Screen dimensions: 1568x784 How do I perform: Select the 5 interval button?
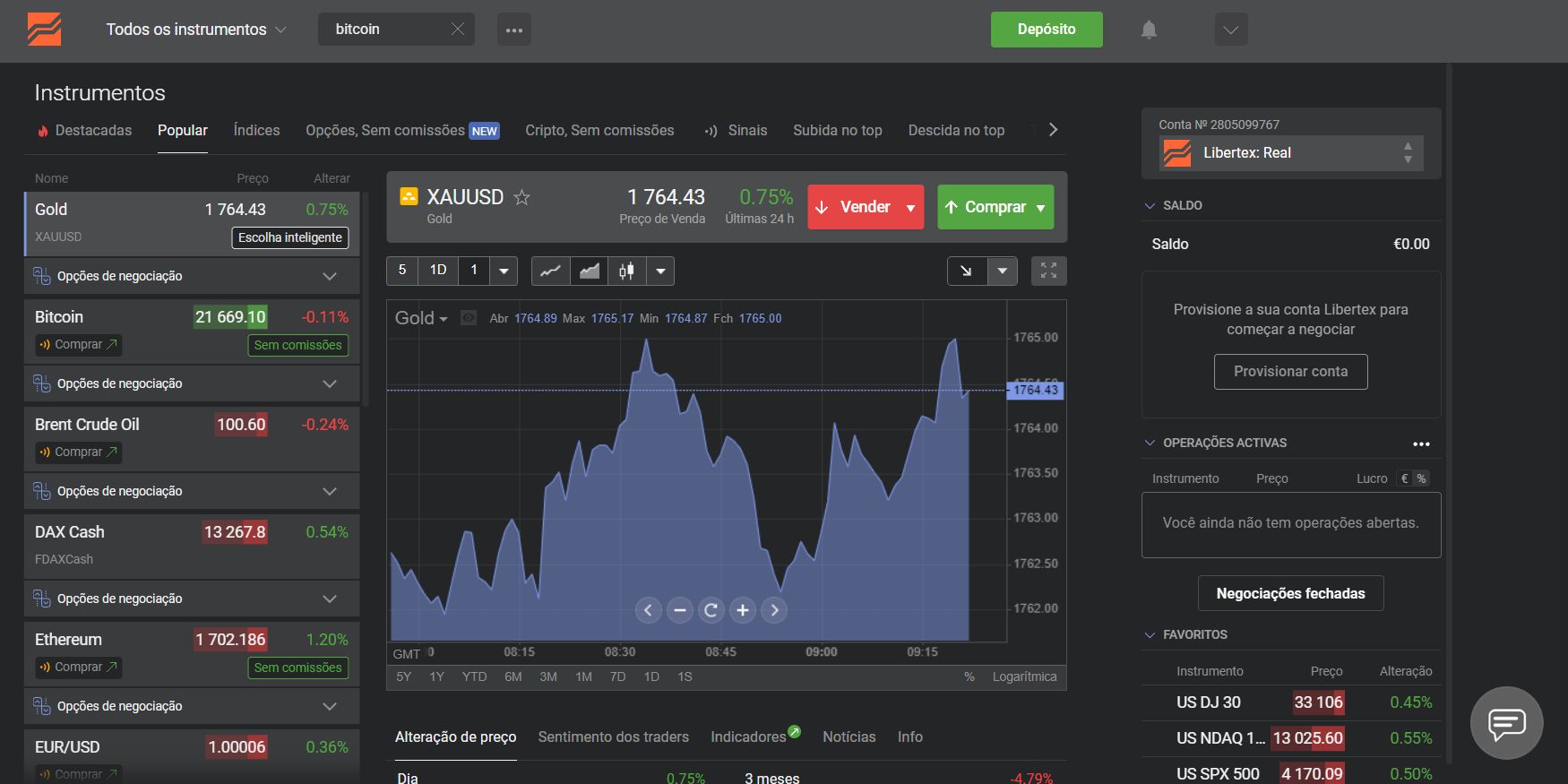coord(402,271)
